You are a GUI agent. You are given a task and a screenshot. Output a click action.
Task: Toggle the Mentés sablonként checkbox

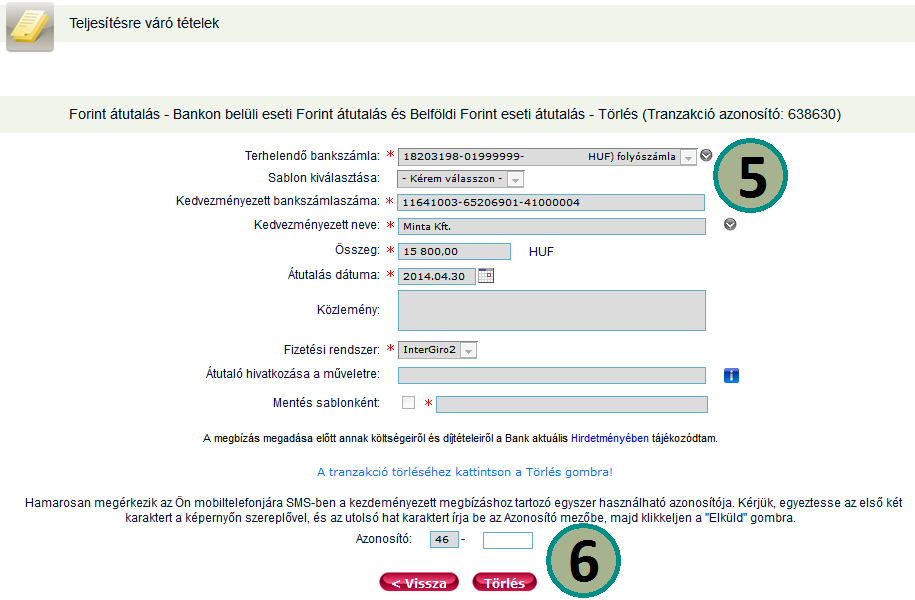[408, 403]
